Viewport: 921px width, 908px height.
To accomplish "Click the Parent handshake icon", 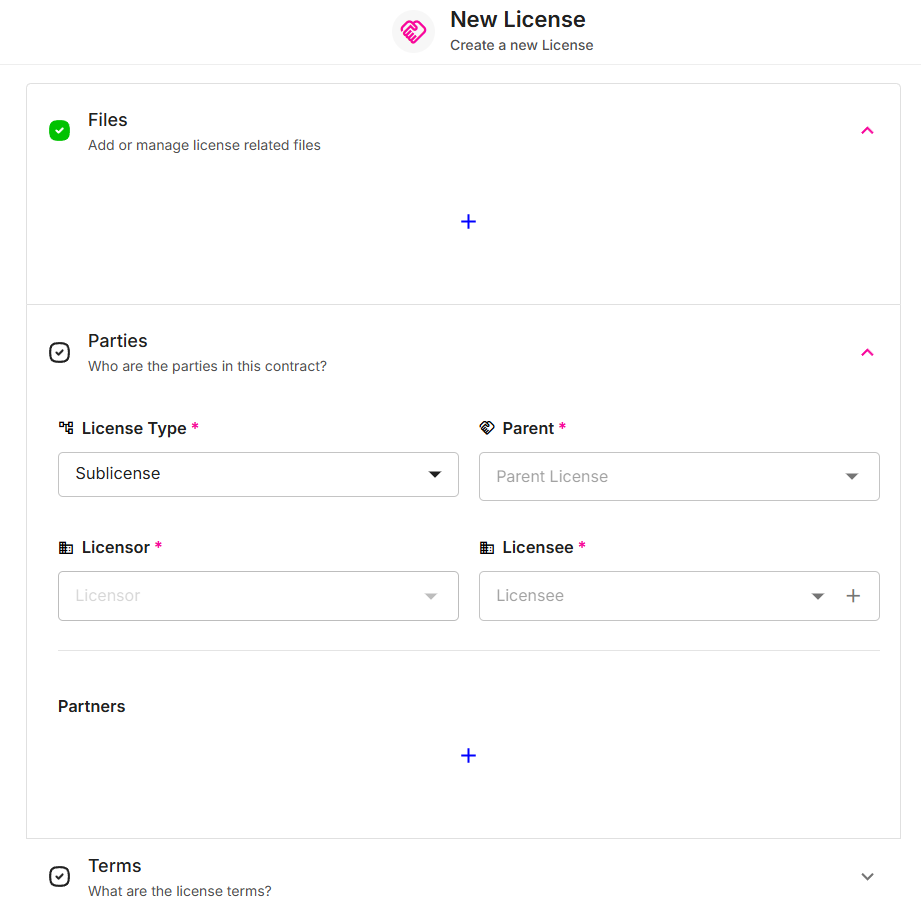I will click(x=487, y=428).
